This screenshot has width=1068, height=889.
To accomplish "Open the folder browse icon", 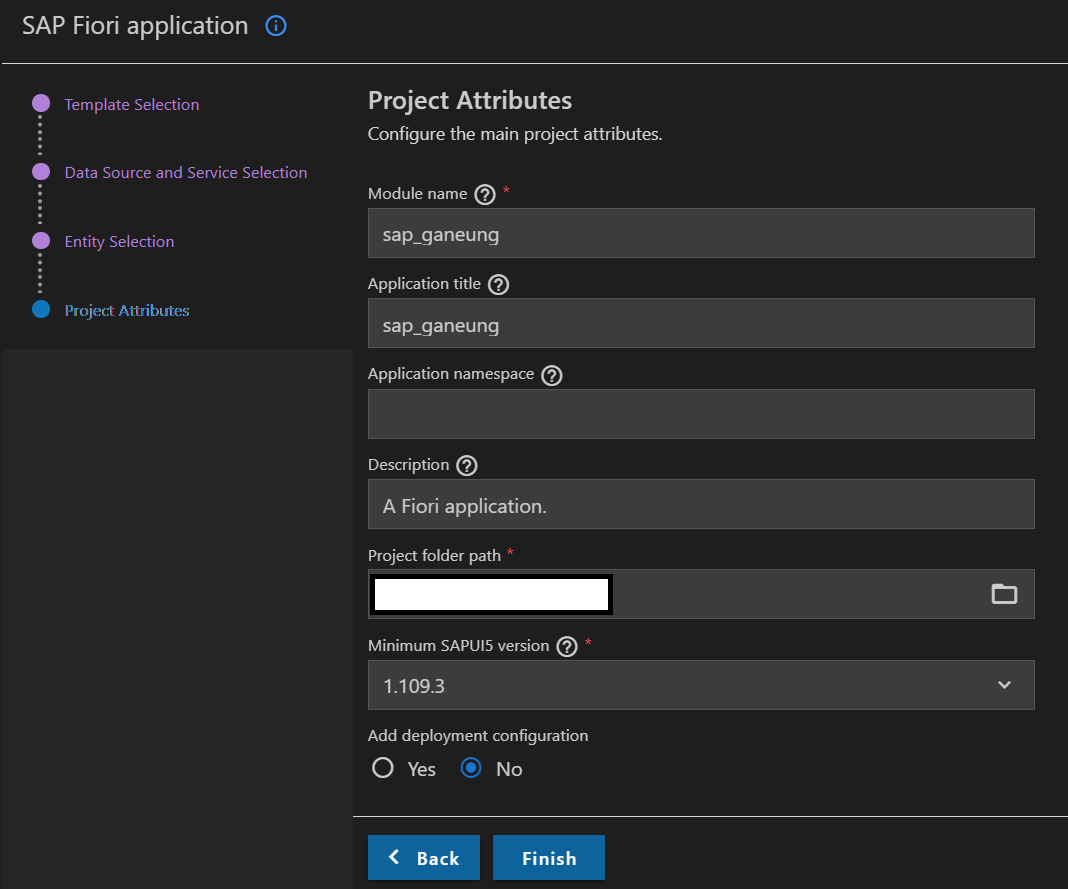I will click(x=1004, y=594).
